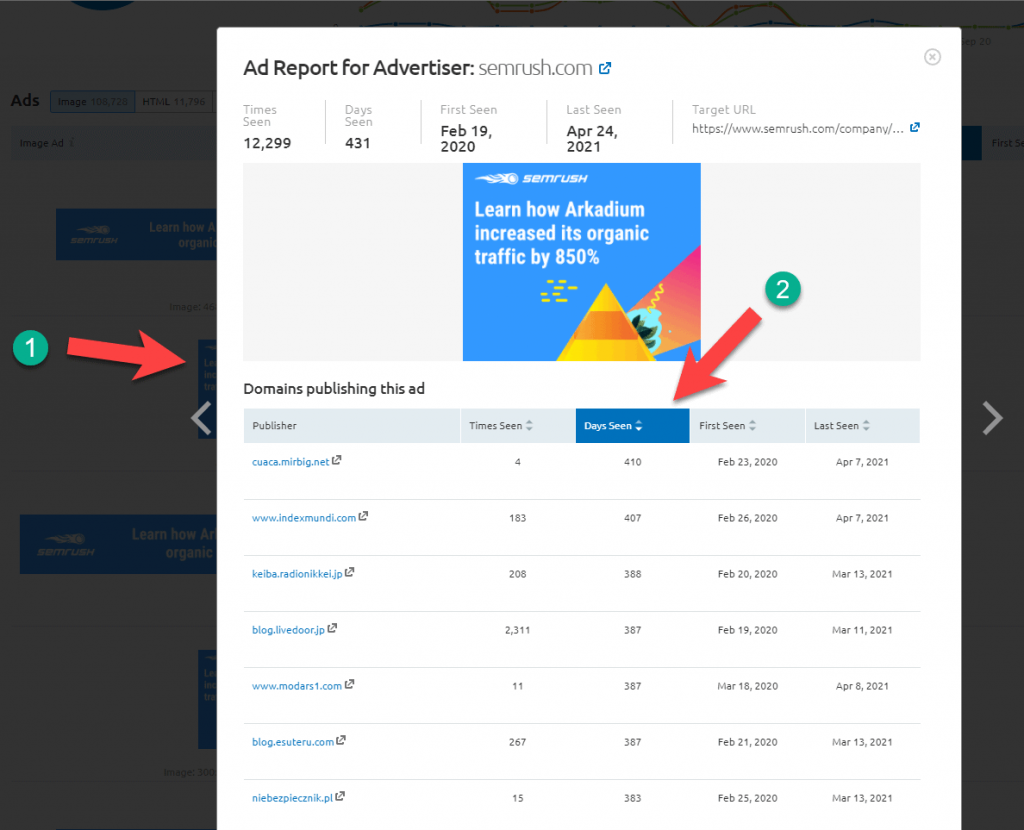Click First Seen date Feb 25, 2020
This screenshot has width=1024, height=830.
click(747, 798)
